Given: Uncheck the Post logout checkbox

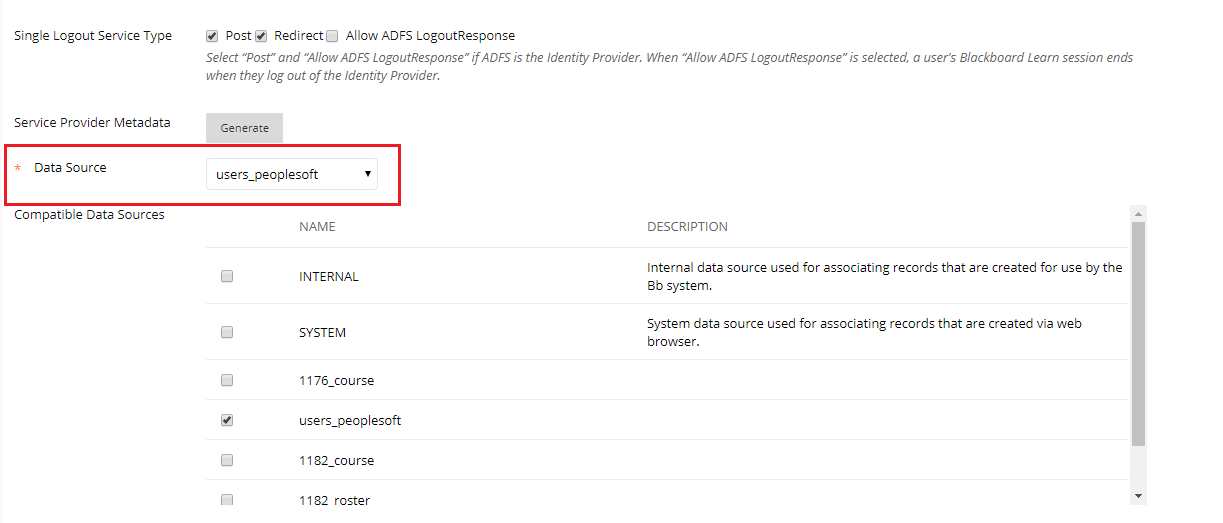Looking at the screenshot, I should click(x=212, y=36).
